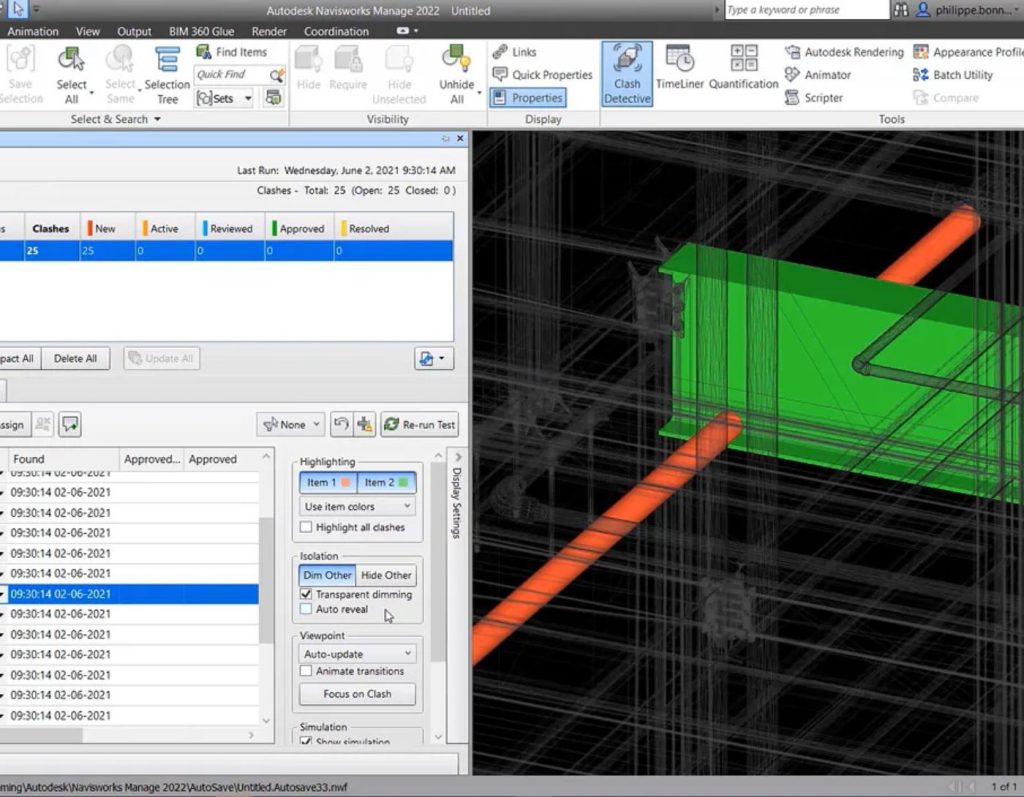This screenshot has width=1024, height=797.
Task: Collapse Display Settings side panel
Action: pos(458,457)
